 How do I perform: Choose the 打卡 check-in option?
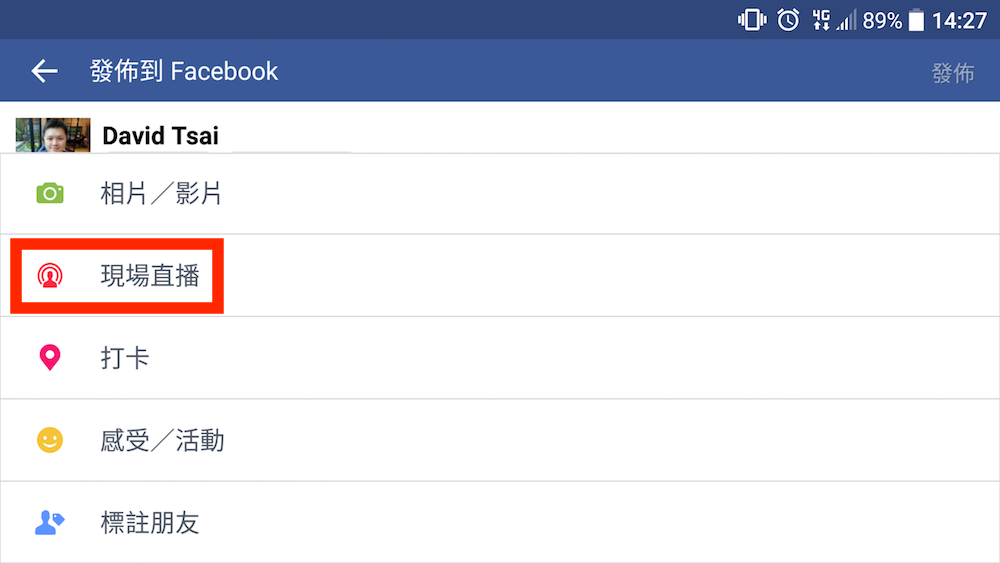click(x=125, y=358)
